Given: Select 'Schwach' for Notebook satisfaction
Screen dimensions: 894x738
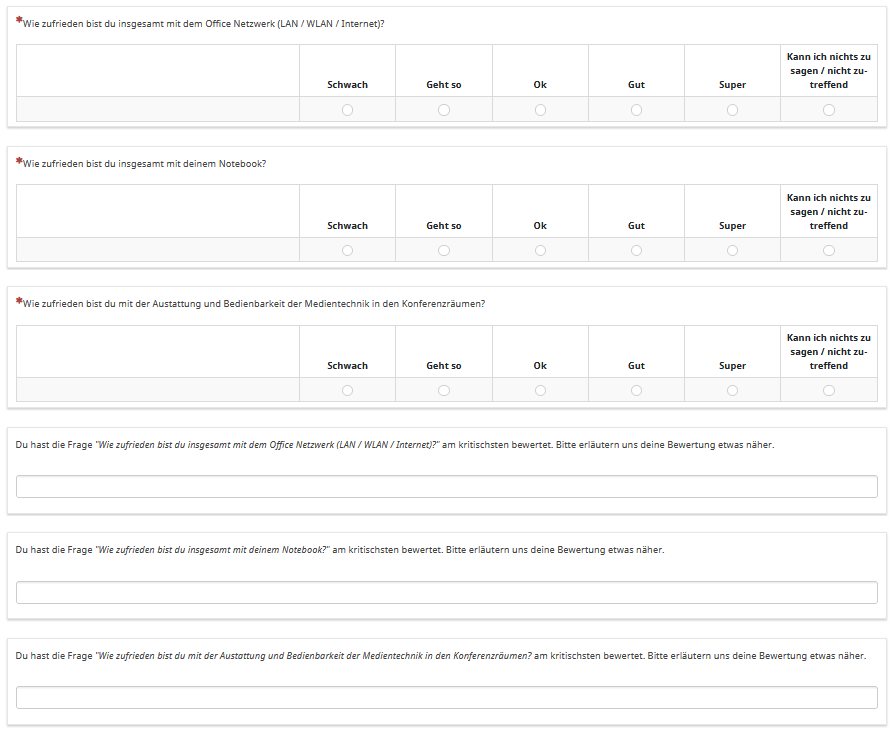Looking at the screenshot, I should point(347,250).
